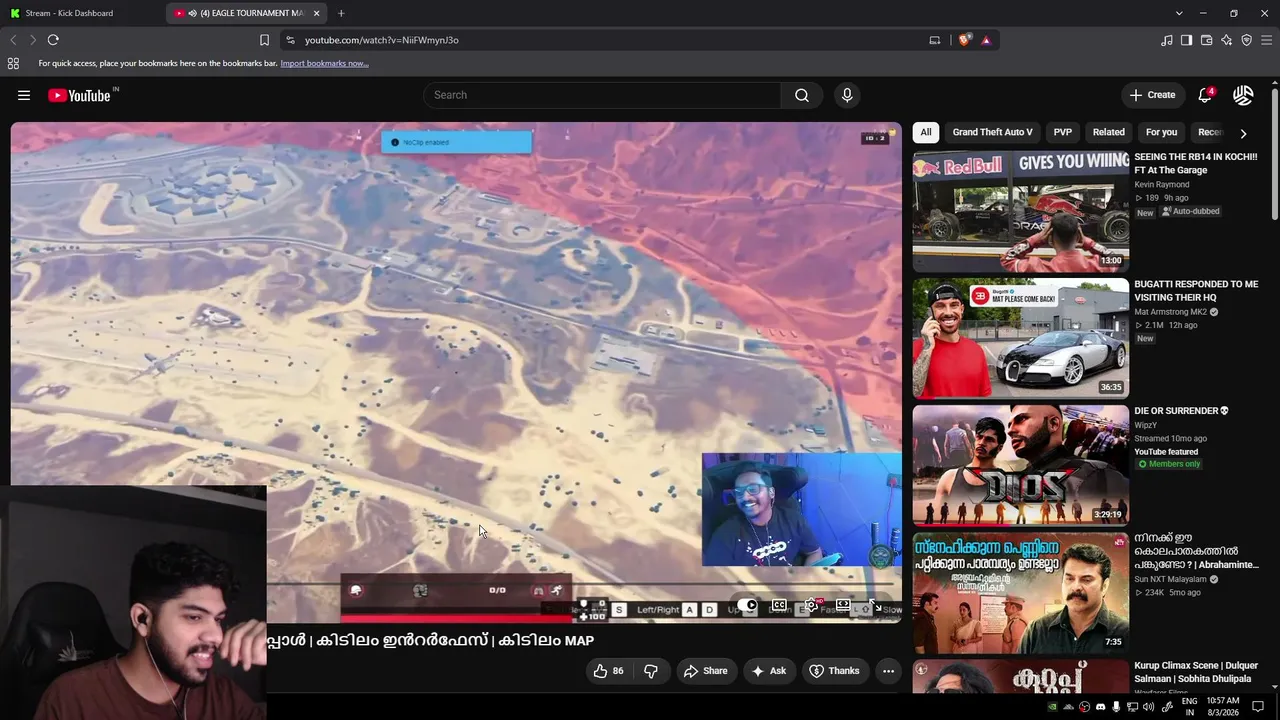Open the Kurup Climax Scene video title
The height and width of the screenshot is (720, 1280).
tap(1196, 672)
